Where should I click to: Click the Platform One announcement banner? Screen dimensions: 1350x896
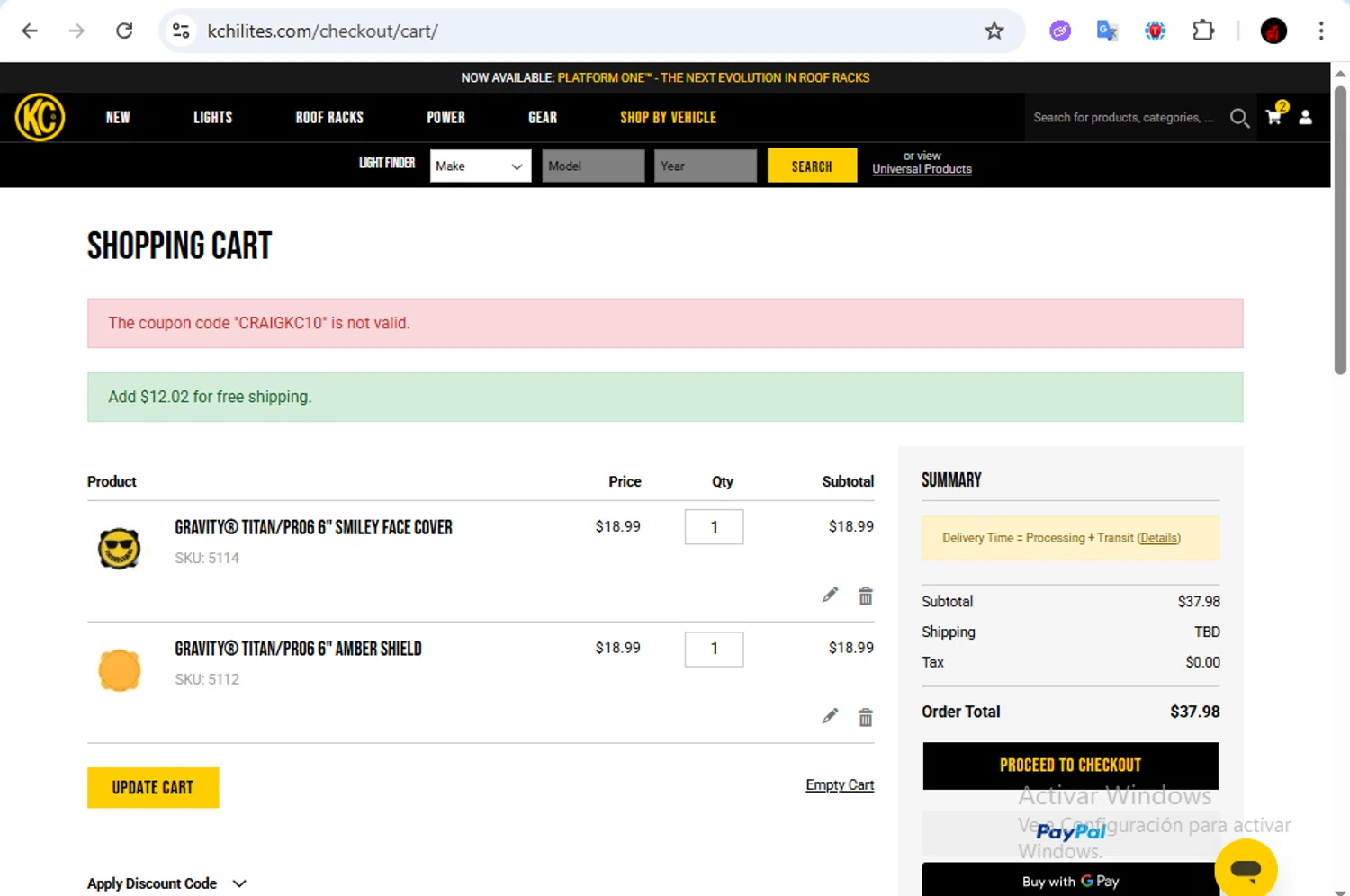pos(665,77)
